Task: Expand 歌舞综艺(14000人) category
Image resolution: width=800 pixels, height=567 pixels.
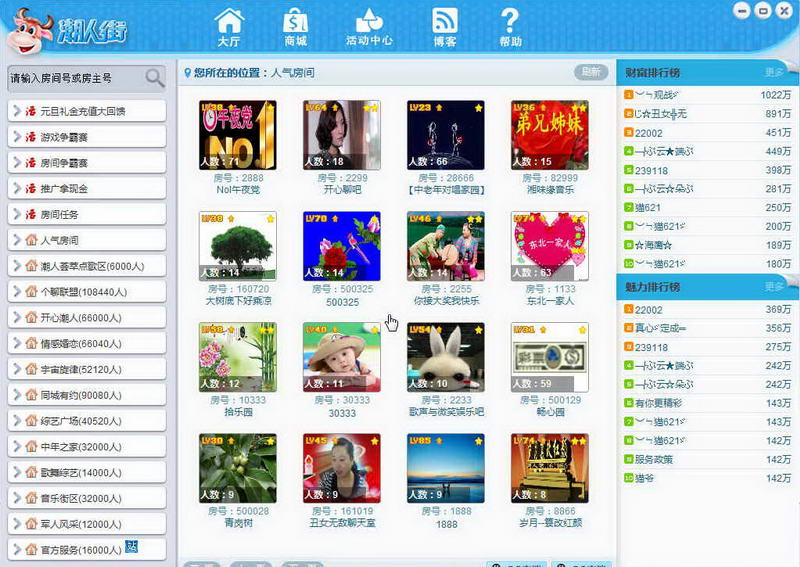Action: tap(87, 473)
